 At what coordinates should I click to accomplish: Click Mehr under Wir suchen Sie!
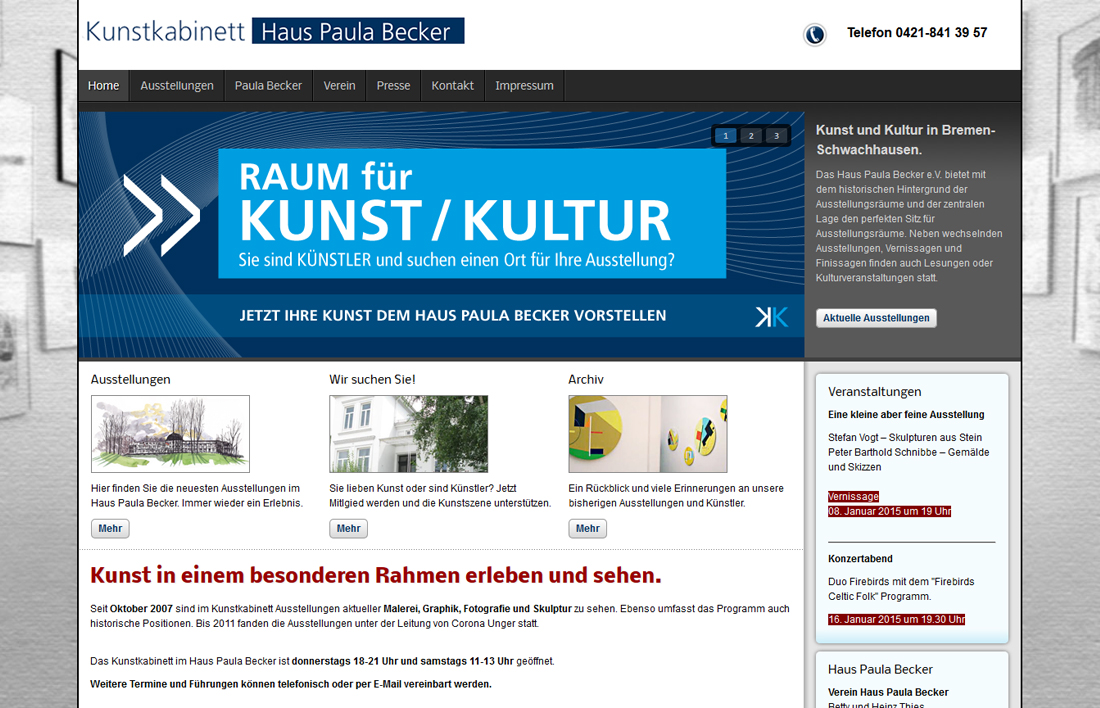coord(349,528)
